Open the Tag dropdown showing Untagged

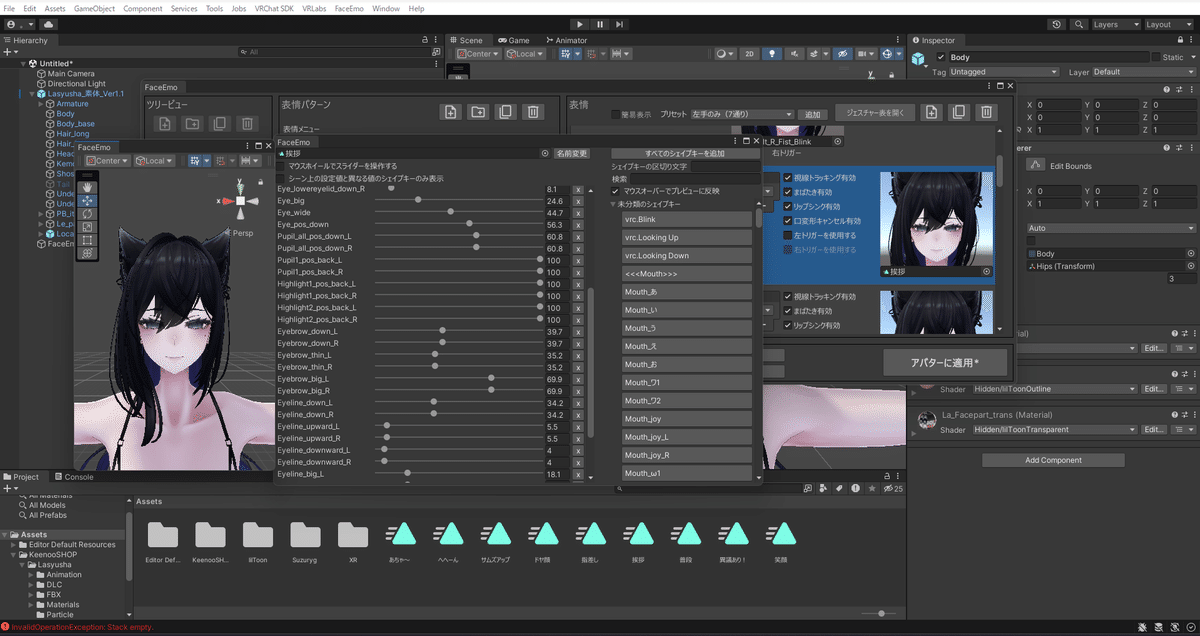point(1003,72)
